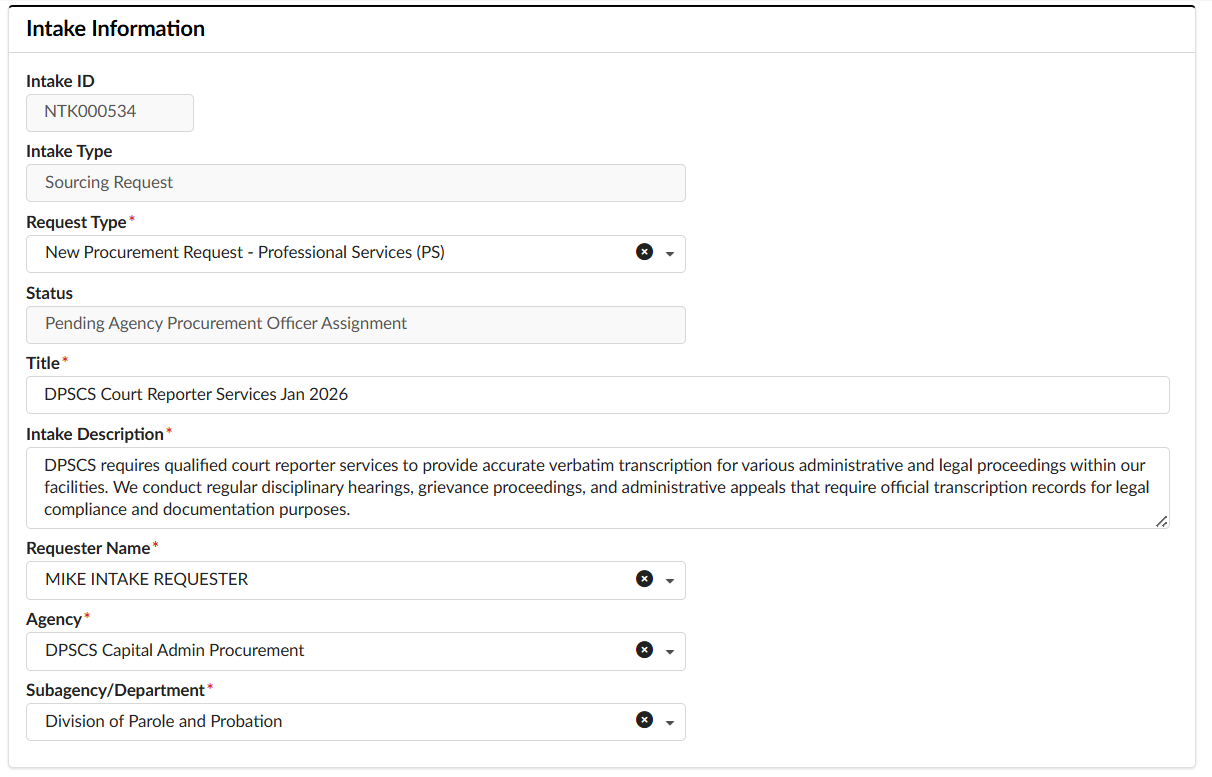Click the clear icon on the Professional Services request
Image resolution: width=1212 pixels, height=777 pixels.
pos(644,252)
